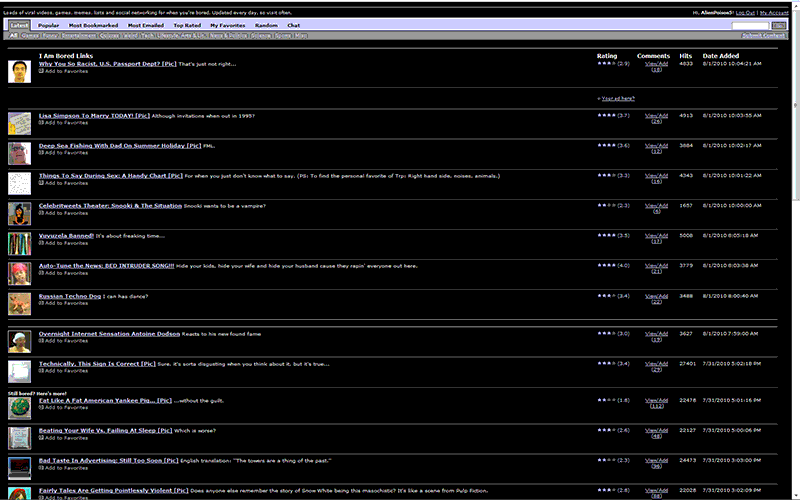The image size is (800, 500).
Task: Open the Celebritweets Theater thumbnail image
Action: (x=19, y=214)
